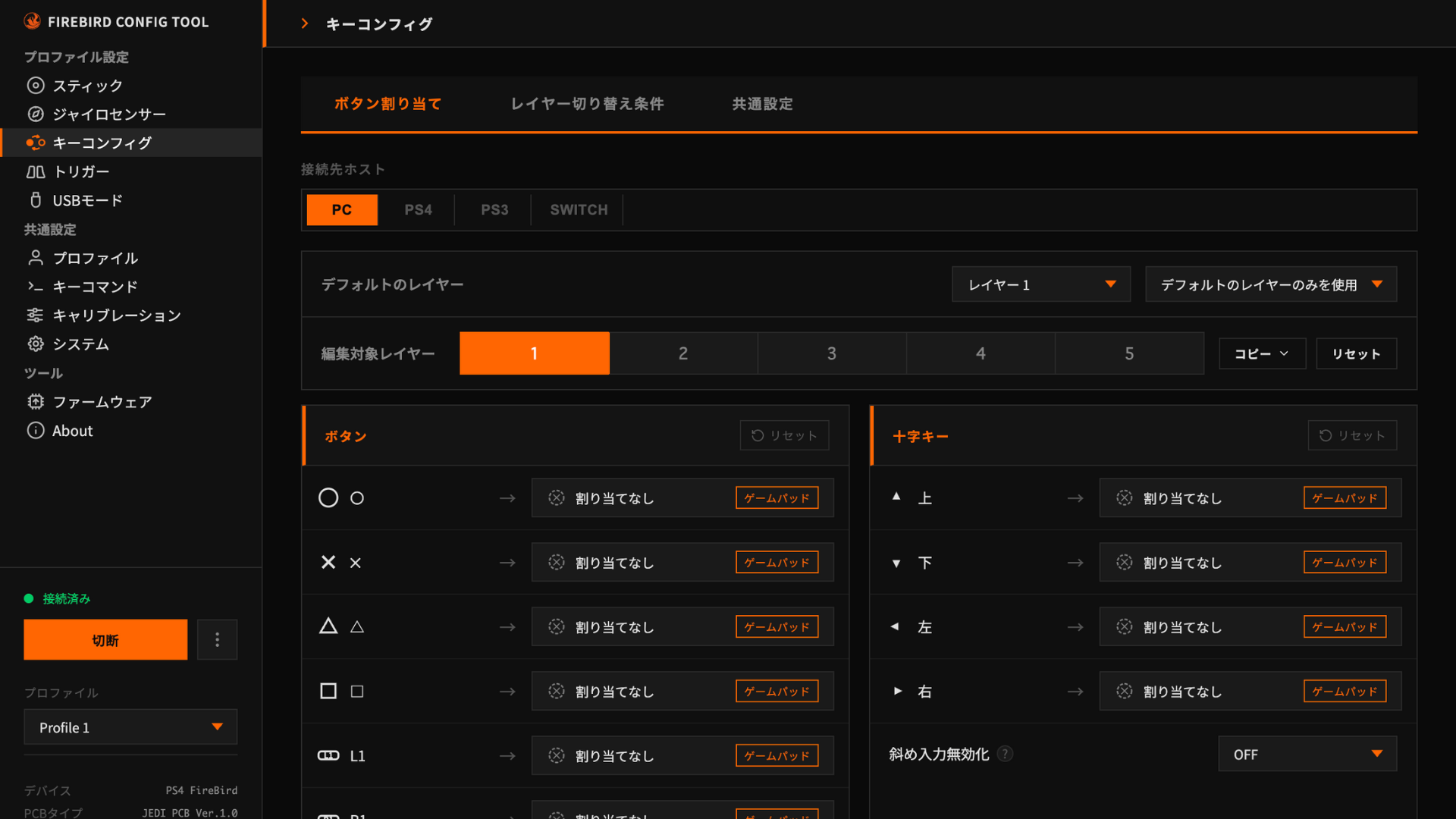The width and height of the screenshot is (1456, 819).
Task: Reset the 十字キー section
Action: click(x=1352, y=435)
